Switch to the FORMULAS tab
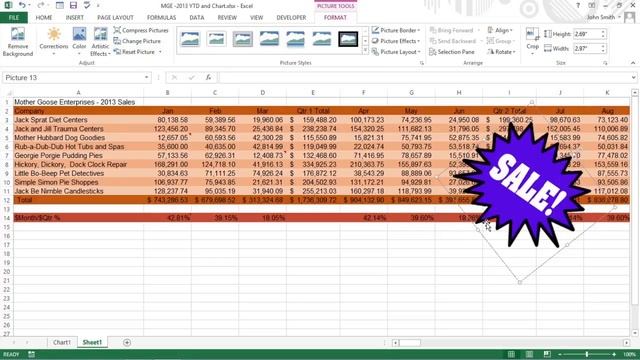This screenshot has height=360, width=640. tap(162, 18)
